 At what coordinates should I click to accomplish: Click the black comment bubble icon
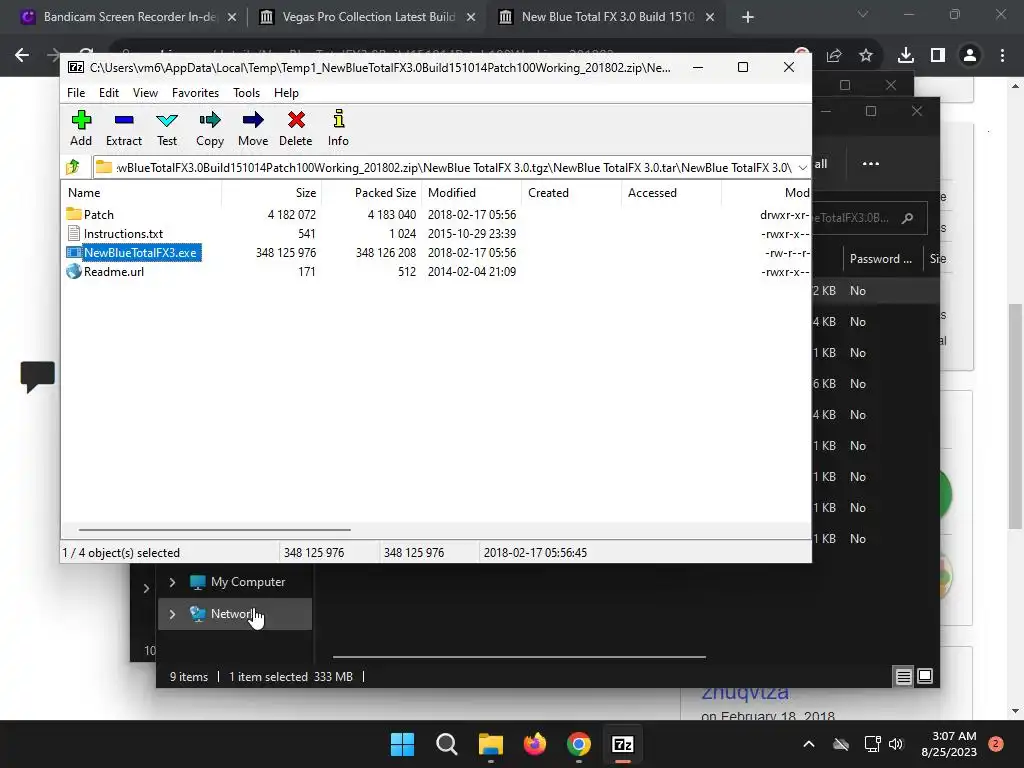coord(37,376)
